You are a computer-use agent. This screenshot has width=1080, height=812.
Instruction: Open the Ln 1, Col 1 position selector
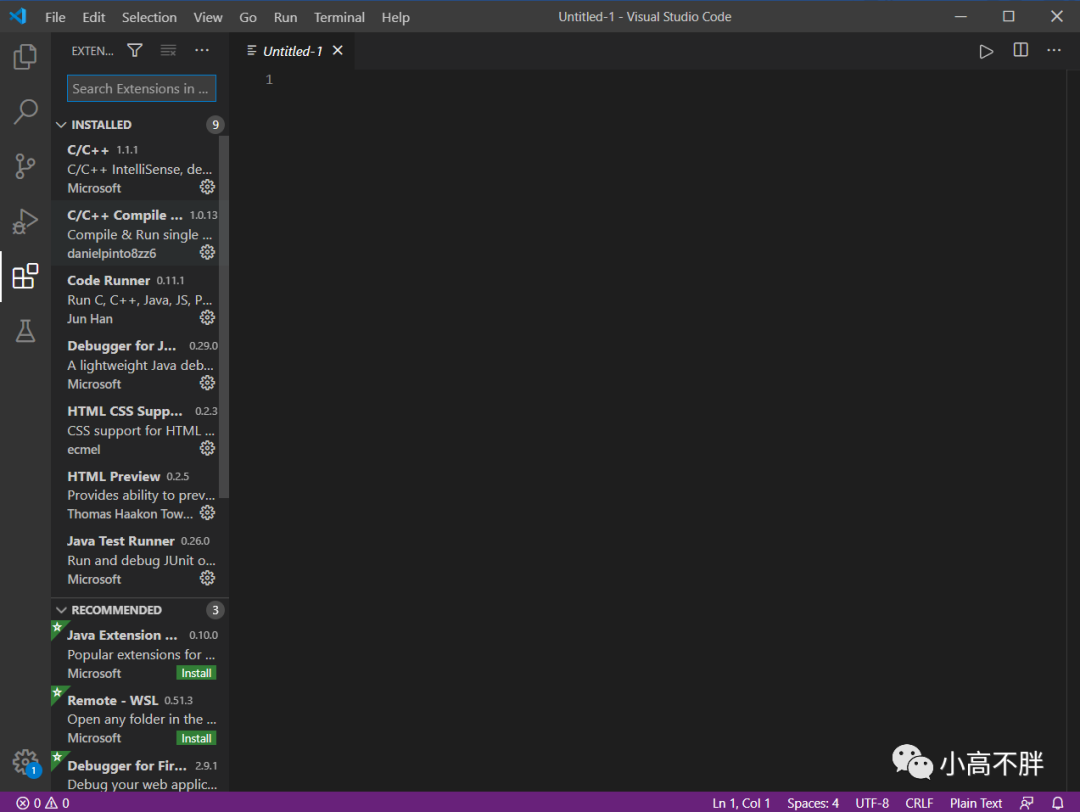741,803
